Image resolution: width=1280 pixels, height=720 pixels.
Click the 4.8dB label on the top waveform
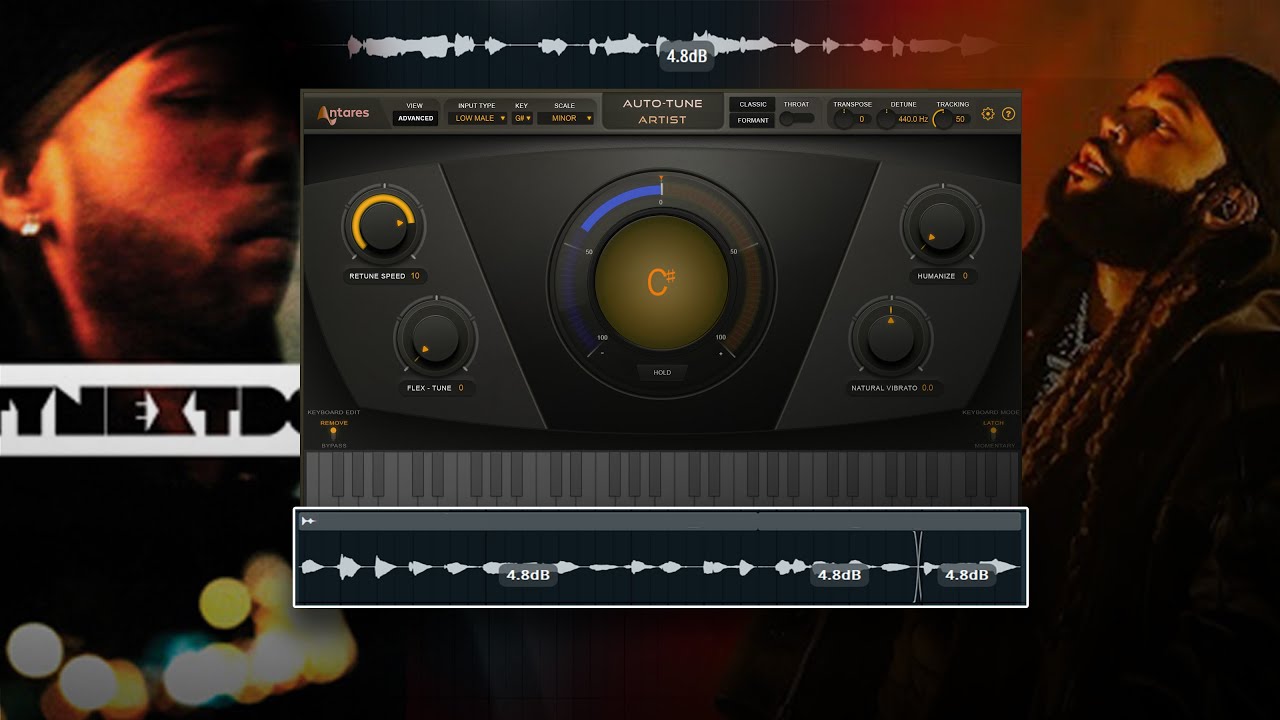pos(687,56)
